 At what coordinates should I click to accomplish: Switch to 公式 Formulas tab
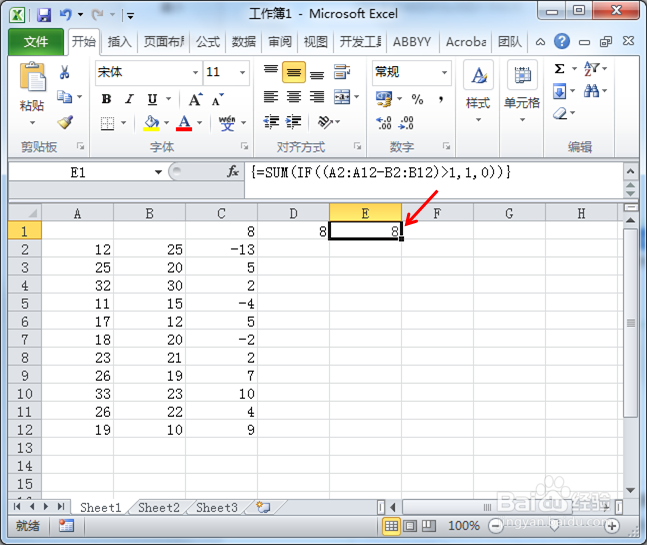pyautogui.click(x=208, y=42)
